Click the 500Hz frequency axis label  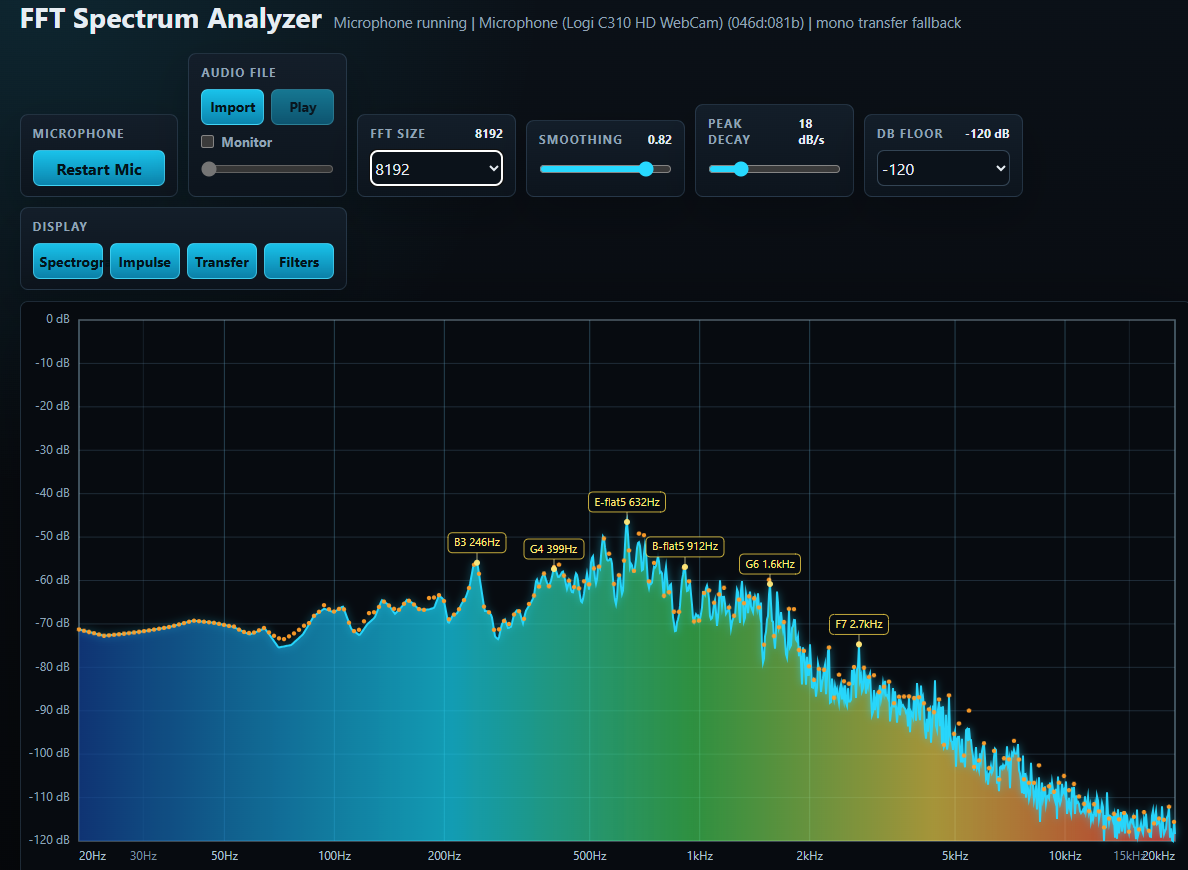point(589,856)
